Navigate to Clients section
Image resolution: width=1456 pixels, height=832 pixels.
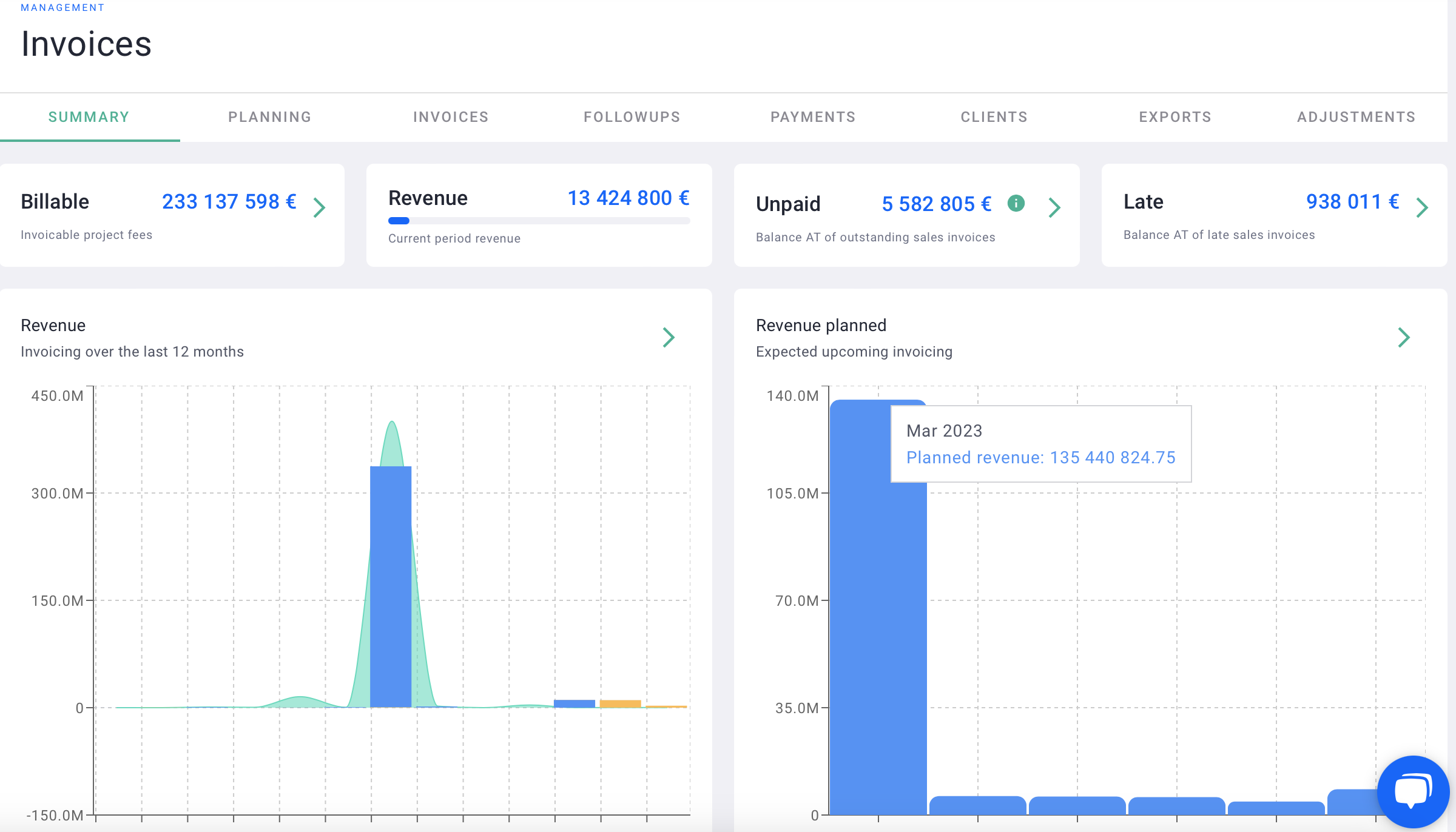(x=994, y=117)
